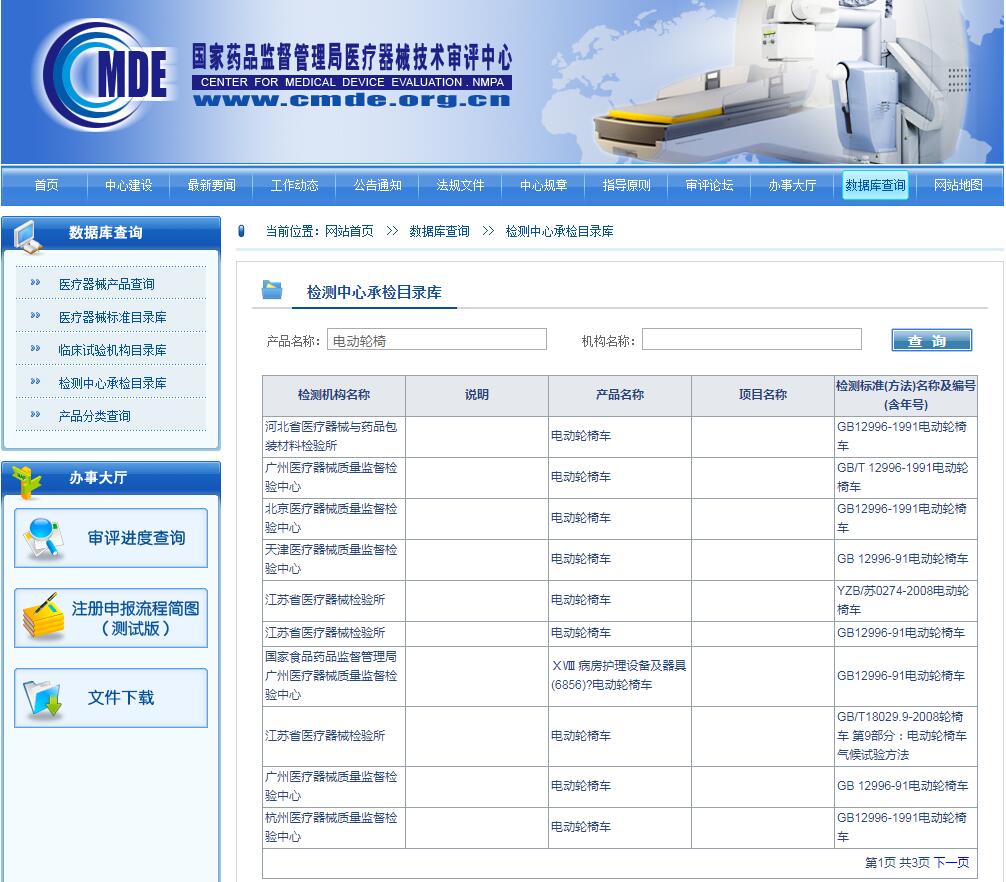Click the notebook icon for 注册申报流程简图

(x=42, y=618)
